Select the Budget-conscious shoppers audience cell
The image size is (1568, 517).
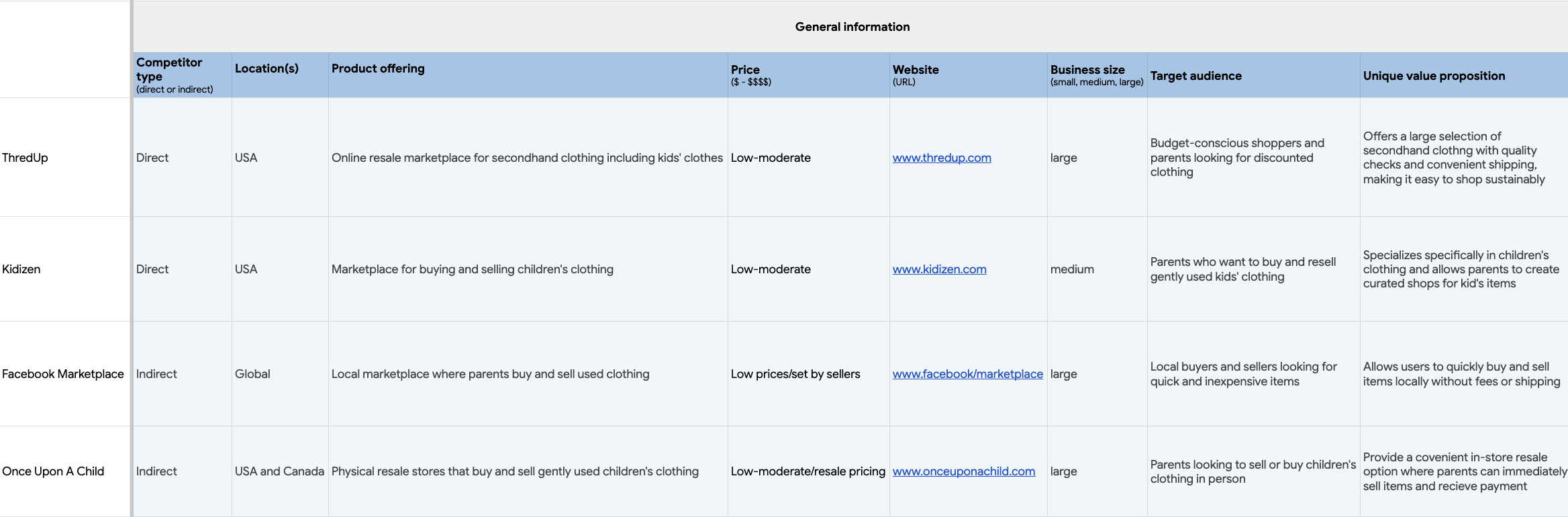(x=1254, y=158)
